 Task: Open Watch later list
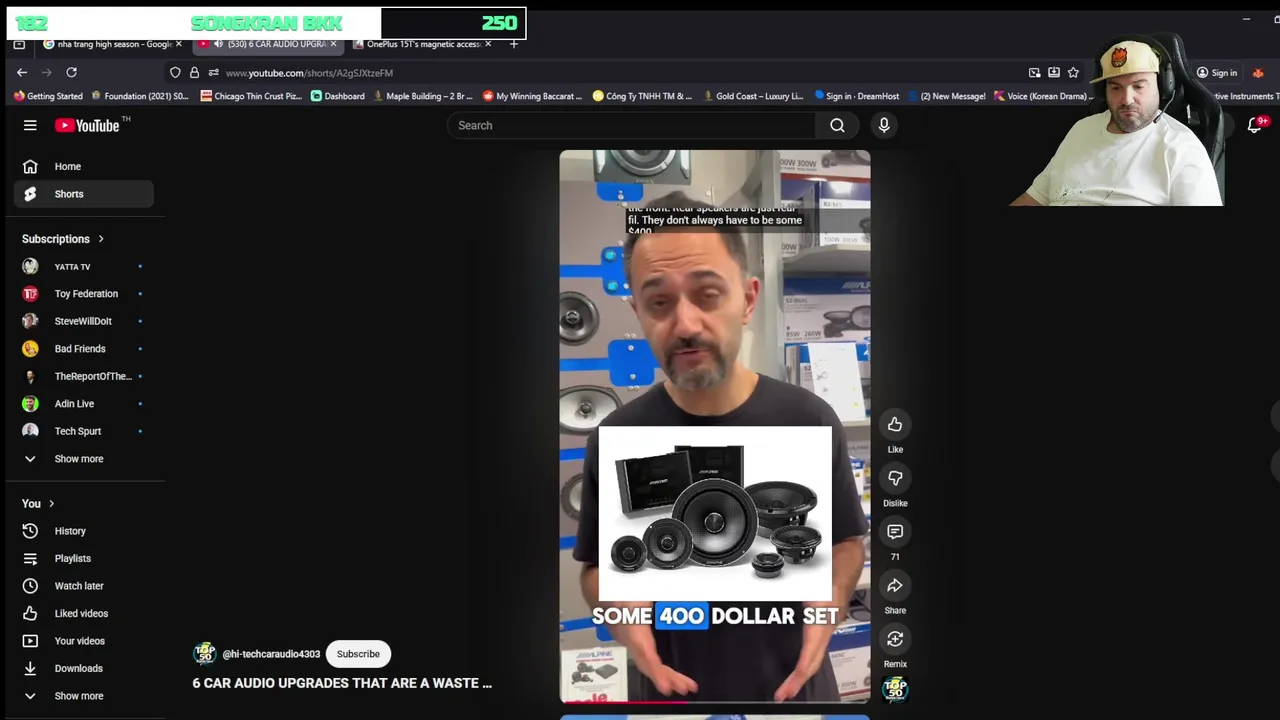point(84,586)
